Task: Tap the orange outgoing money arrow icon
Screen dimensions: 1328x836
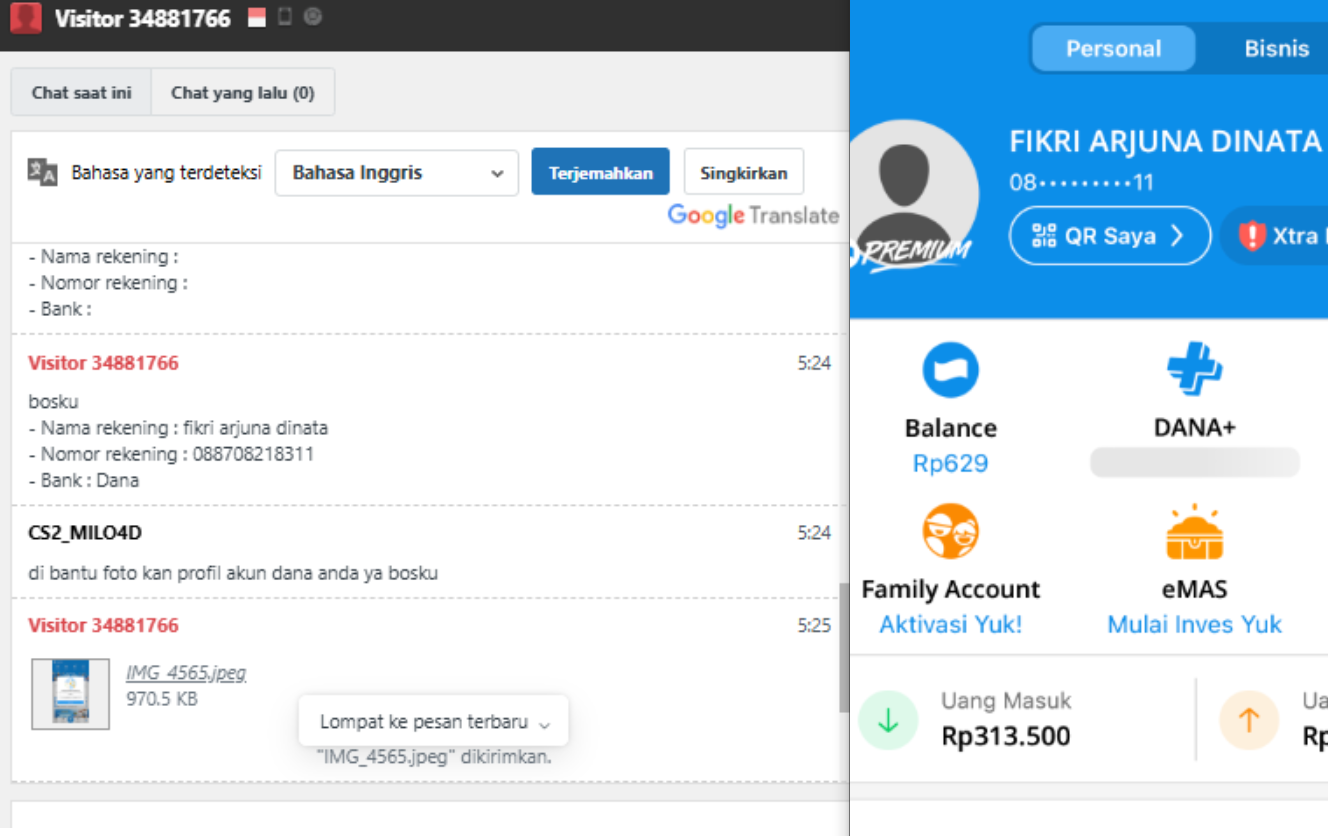Action: pyautogui.click(x=1249, y=720)
